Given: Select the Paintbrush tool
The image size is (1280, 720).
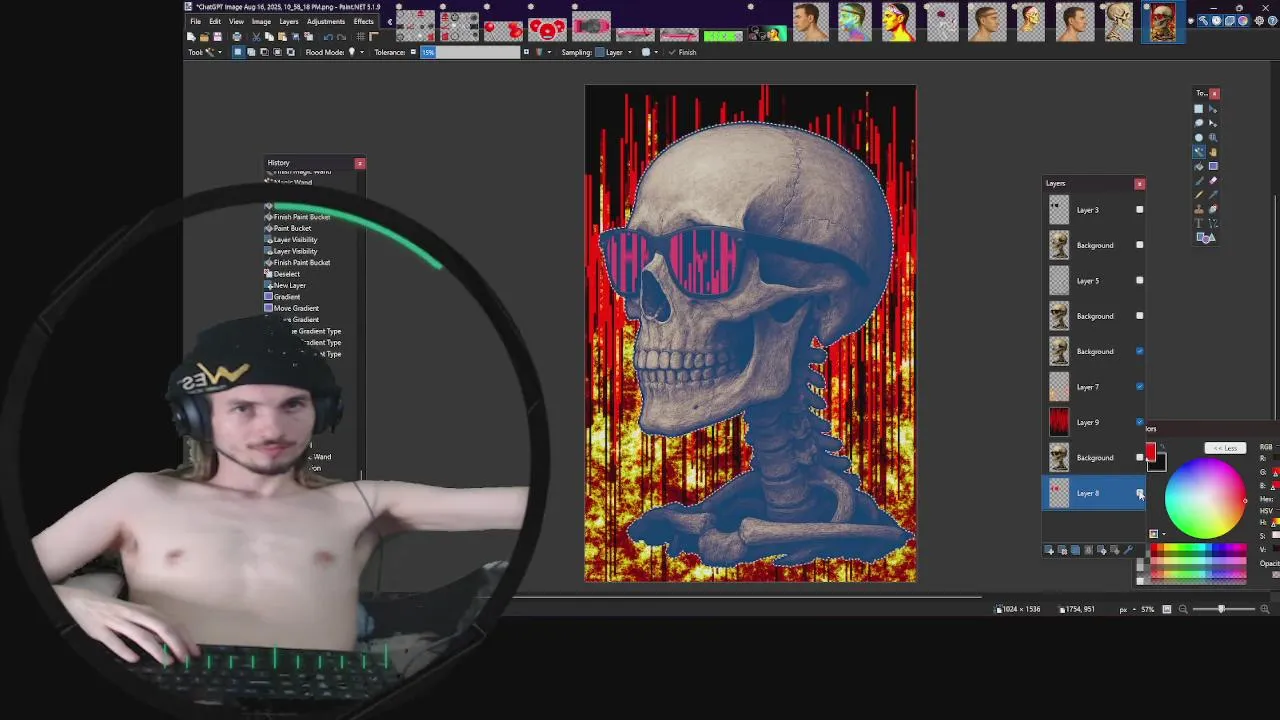Looking at the screenshot, I should point(1198,180).
